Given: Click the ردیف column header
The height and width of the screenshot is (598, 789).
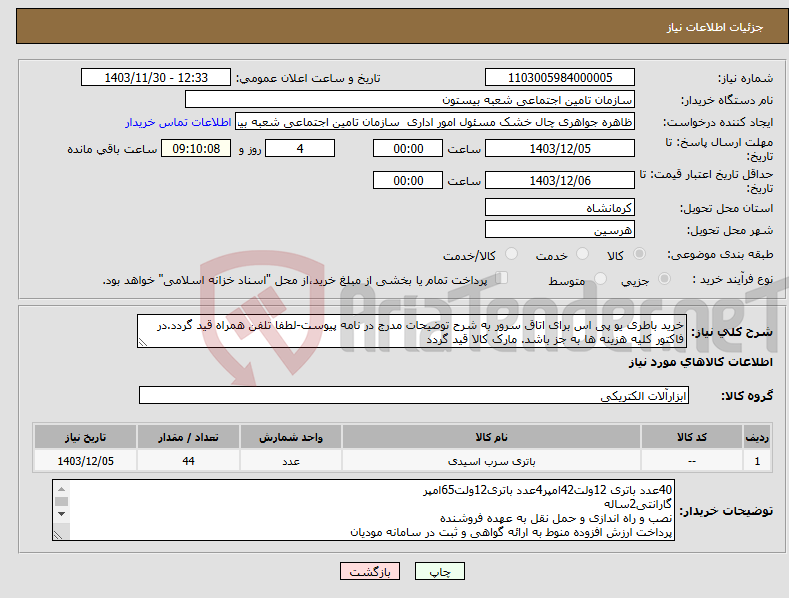Looking at the screenshot, I should coord(757,437).
